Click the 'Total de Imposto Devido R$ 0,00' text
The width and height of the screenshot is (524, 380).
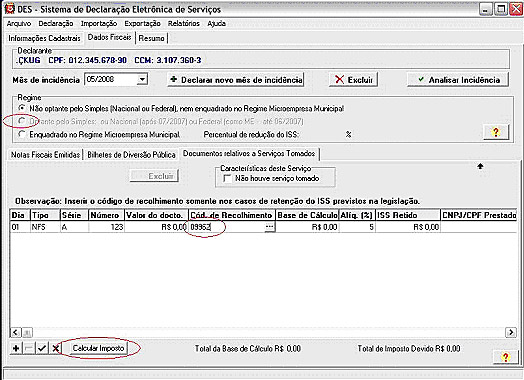tap(409, 349)
